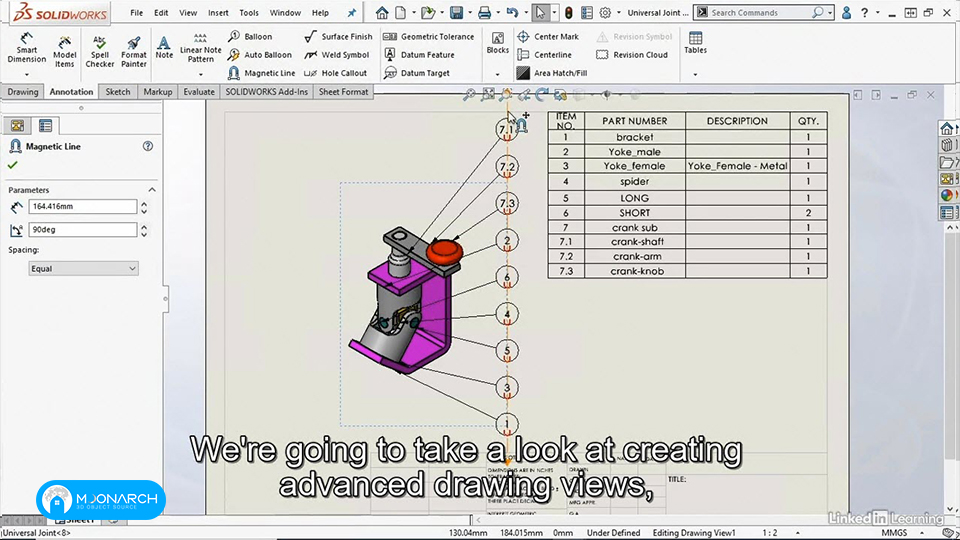The height and width of the screenshot is (540, 960).
Task: Expand the Tables dropdown arrow
Action: [695, 74]
